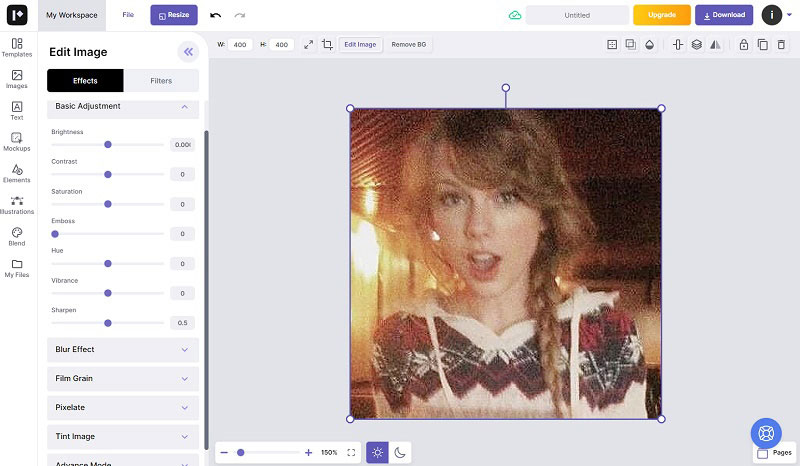Click the Contrast slider handle

(x=108, y=175)
